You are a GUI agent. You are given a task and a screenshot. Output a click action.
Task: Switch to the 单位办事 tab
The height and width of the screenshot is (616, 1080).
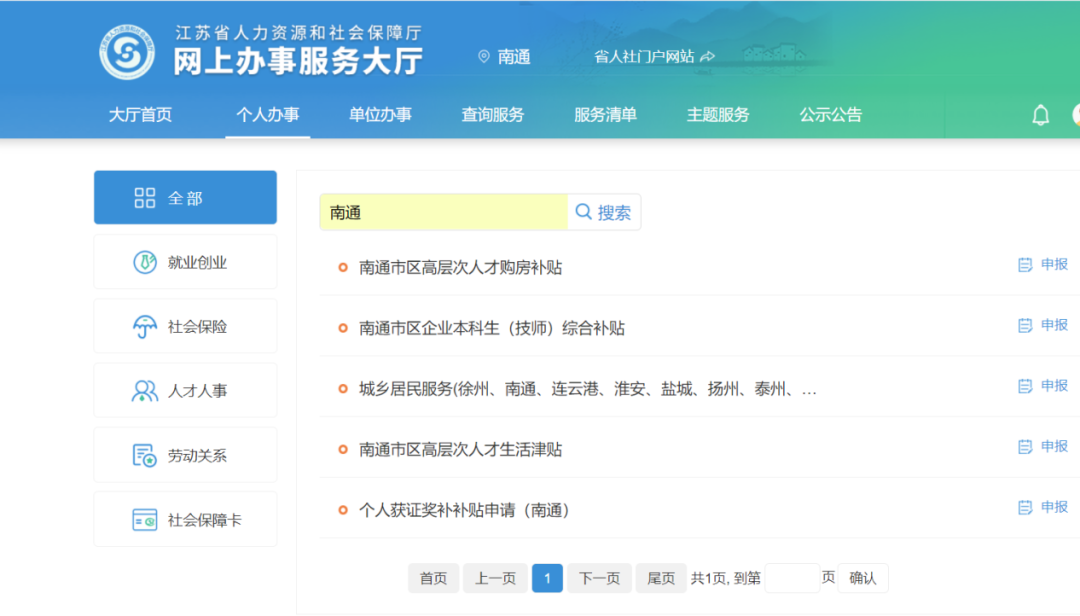click(x=380, y=114)
